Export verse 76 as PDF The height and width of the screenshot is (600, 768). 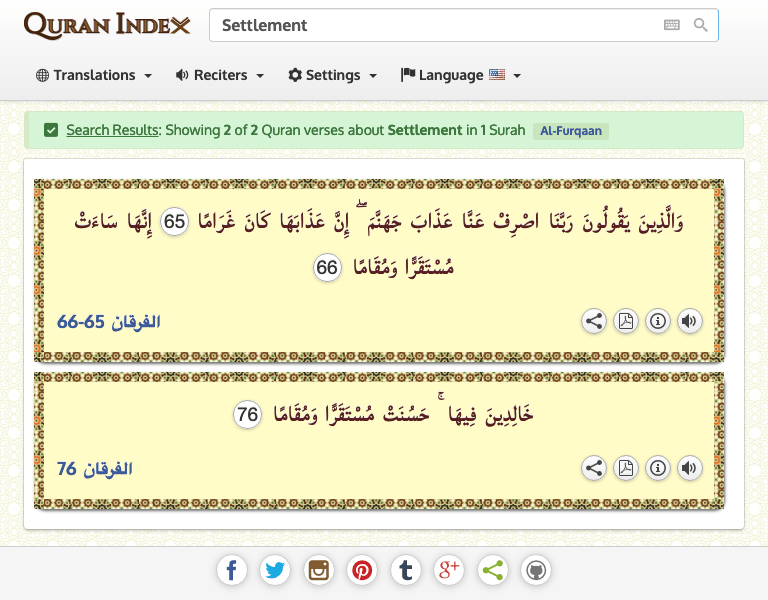(626, 467)
